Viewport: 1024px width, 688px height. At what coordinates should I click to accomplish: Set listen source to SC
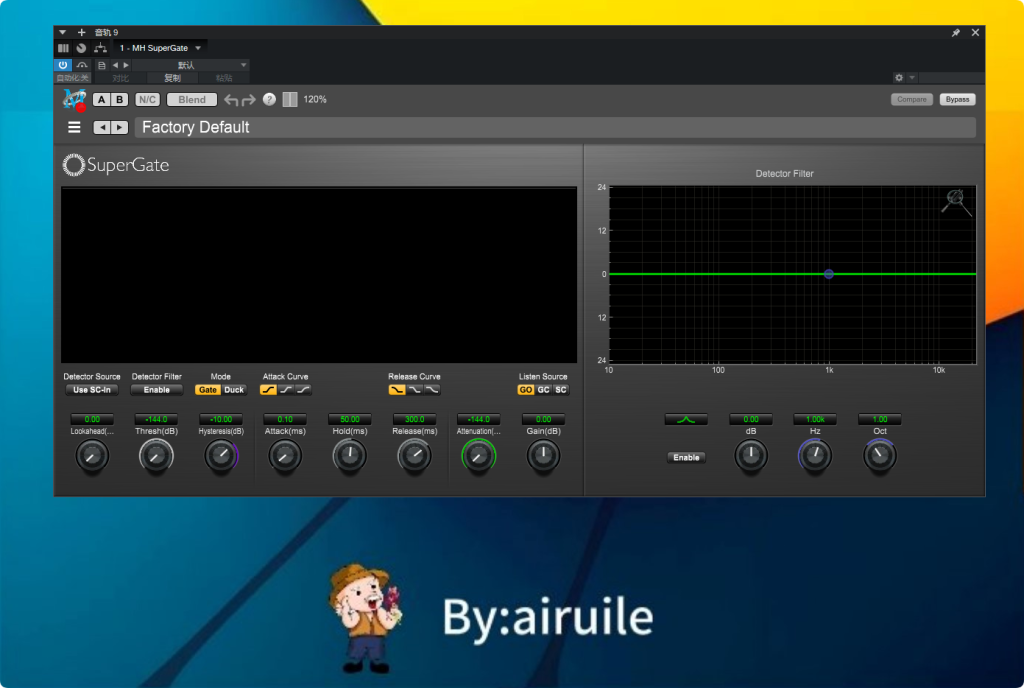tap(561, 390)
